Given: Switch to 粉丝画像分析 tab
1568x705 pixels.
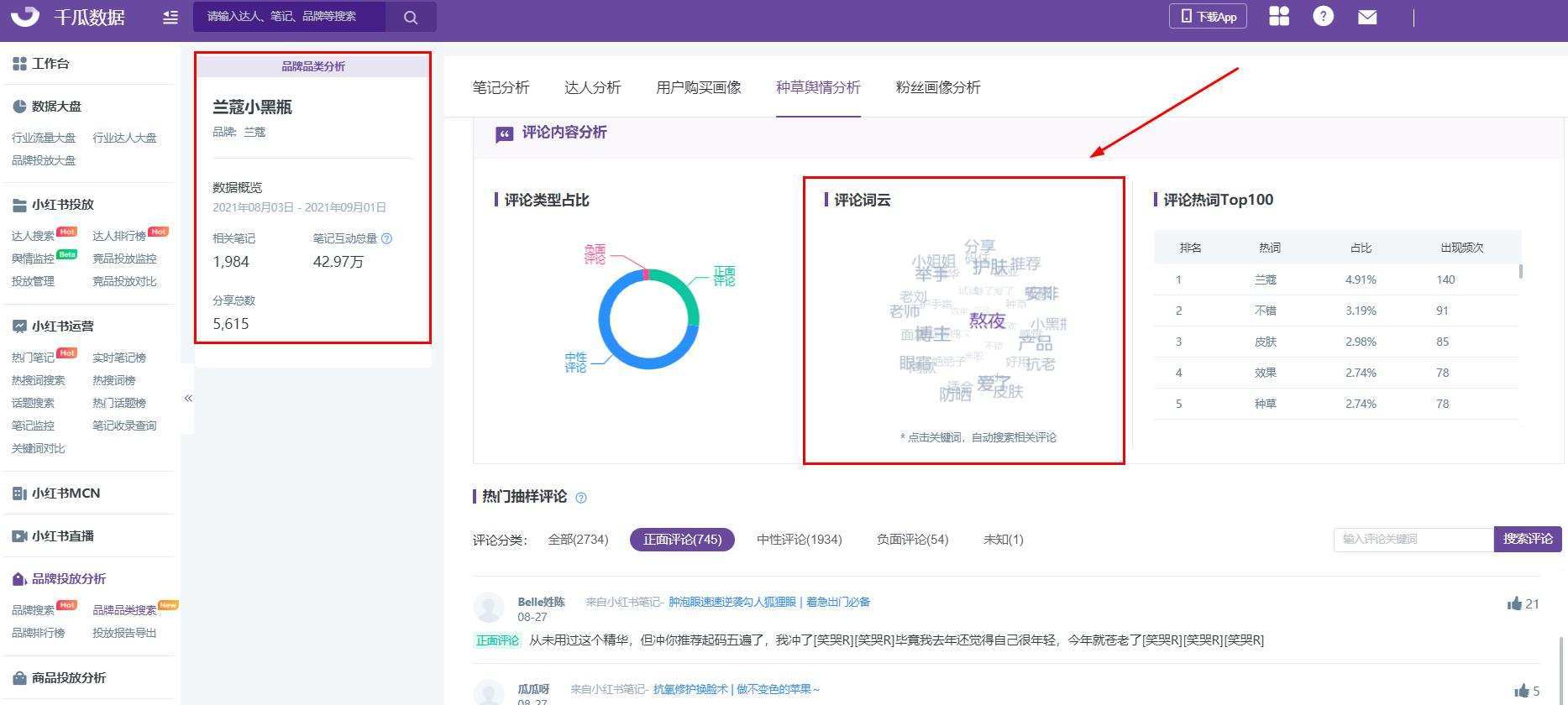Looking at the screenshot, I should click(x=938, y=87).
